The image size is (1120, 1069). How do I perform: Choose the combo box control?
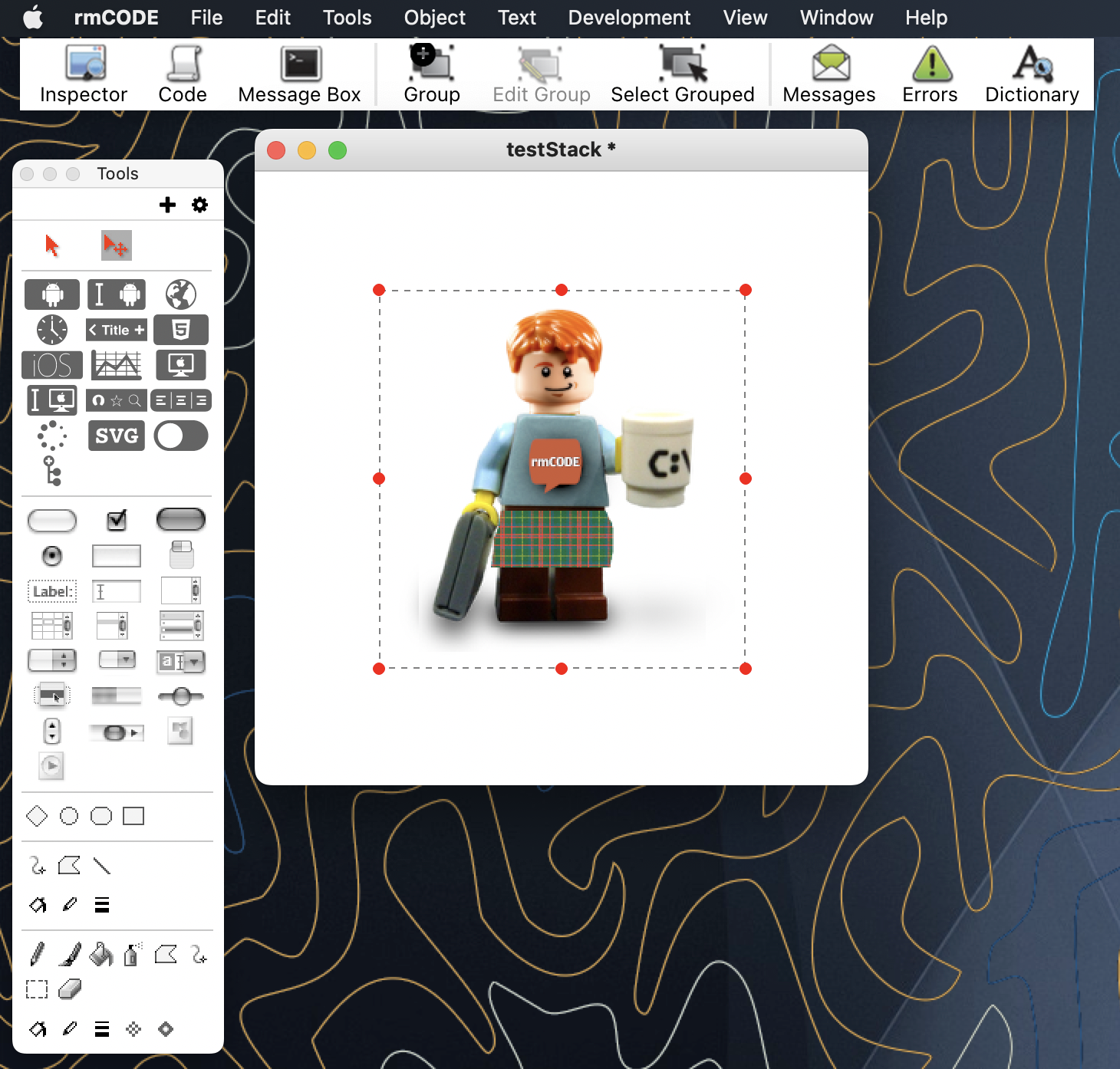click(181, 661)
